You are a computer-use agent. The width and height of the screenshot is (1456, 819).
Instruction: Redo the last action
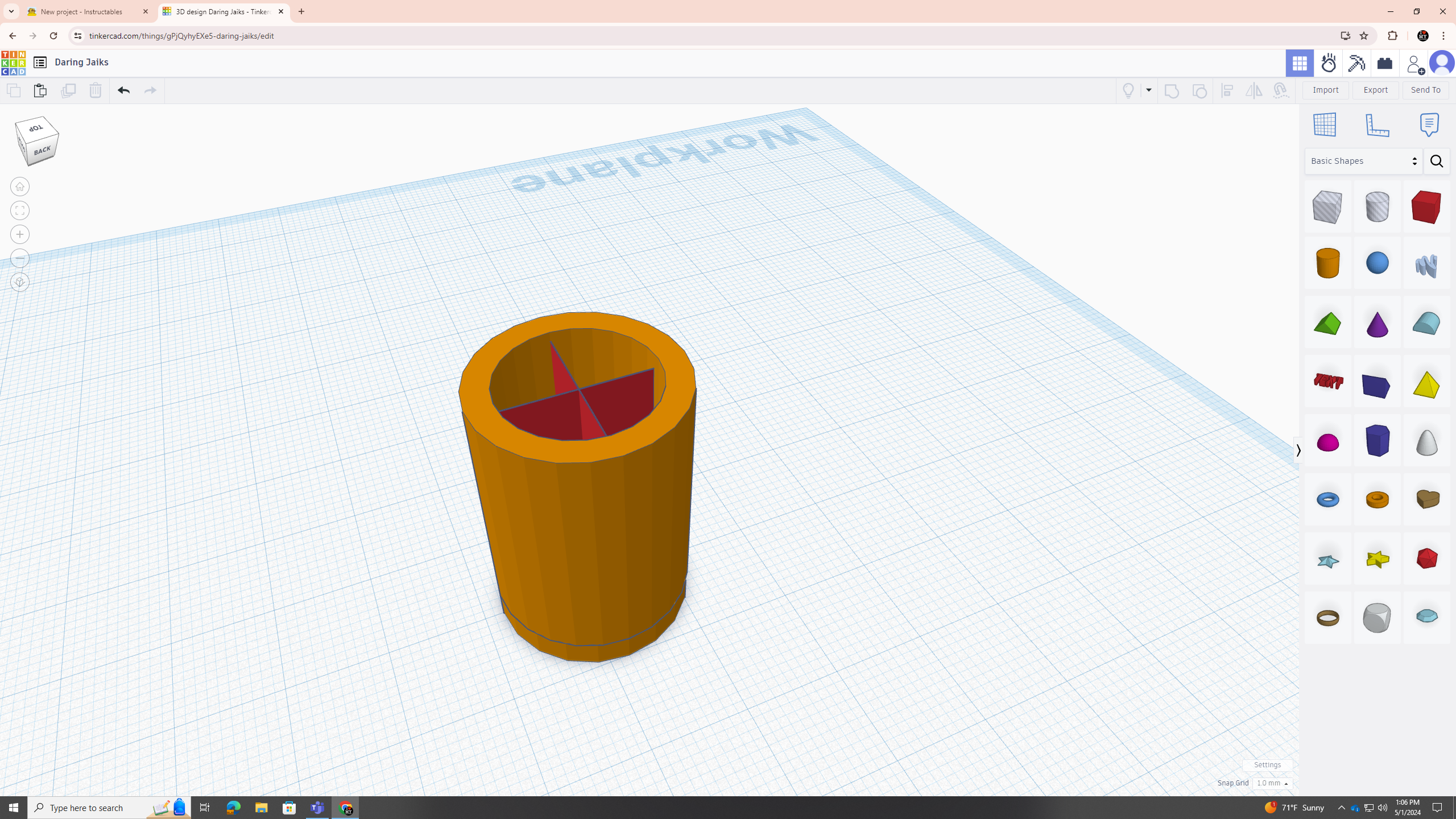tap(150, 90)
